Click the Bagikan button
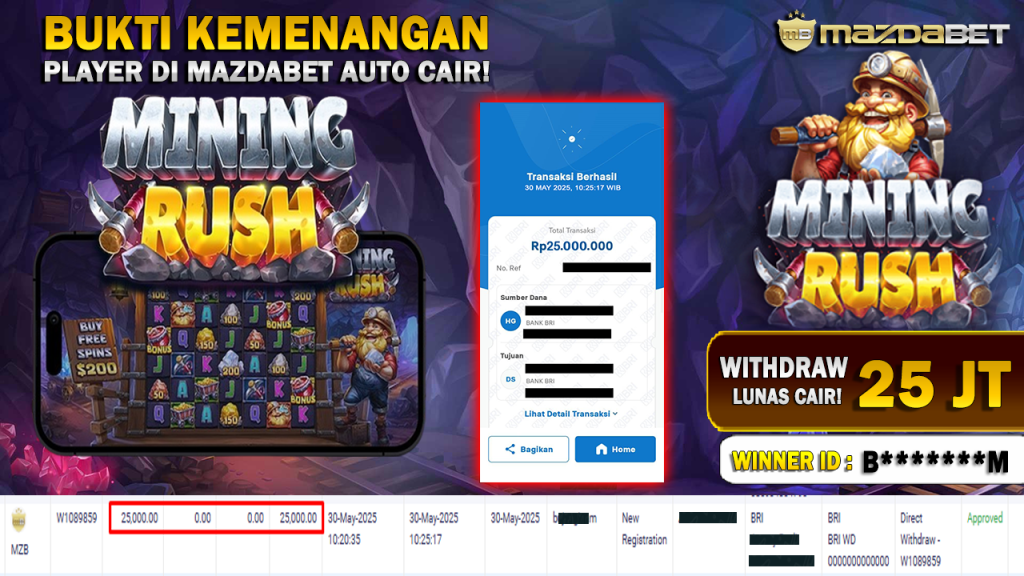The image size is (1024, 576). coord(528,449)
